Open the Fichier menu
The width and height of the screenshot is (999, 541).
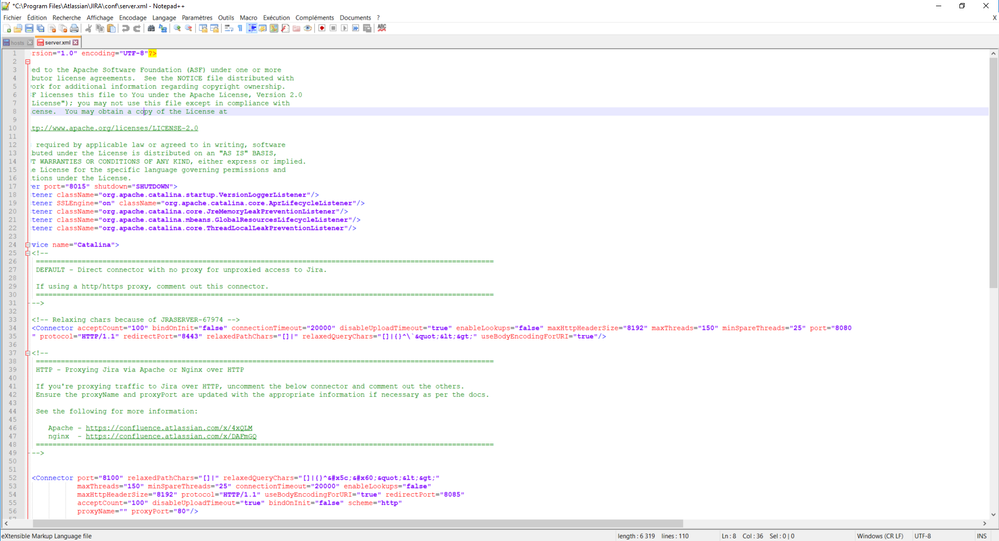(12, 18)
